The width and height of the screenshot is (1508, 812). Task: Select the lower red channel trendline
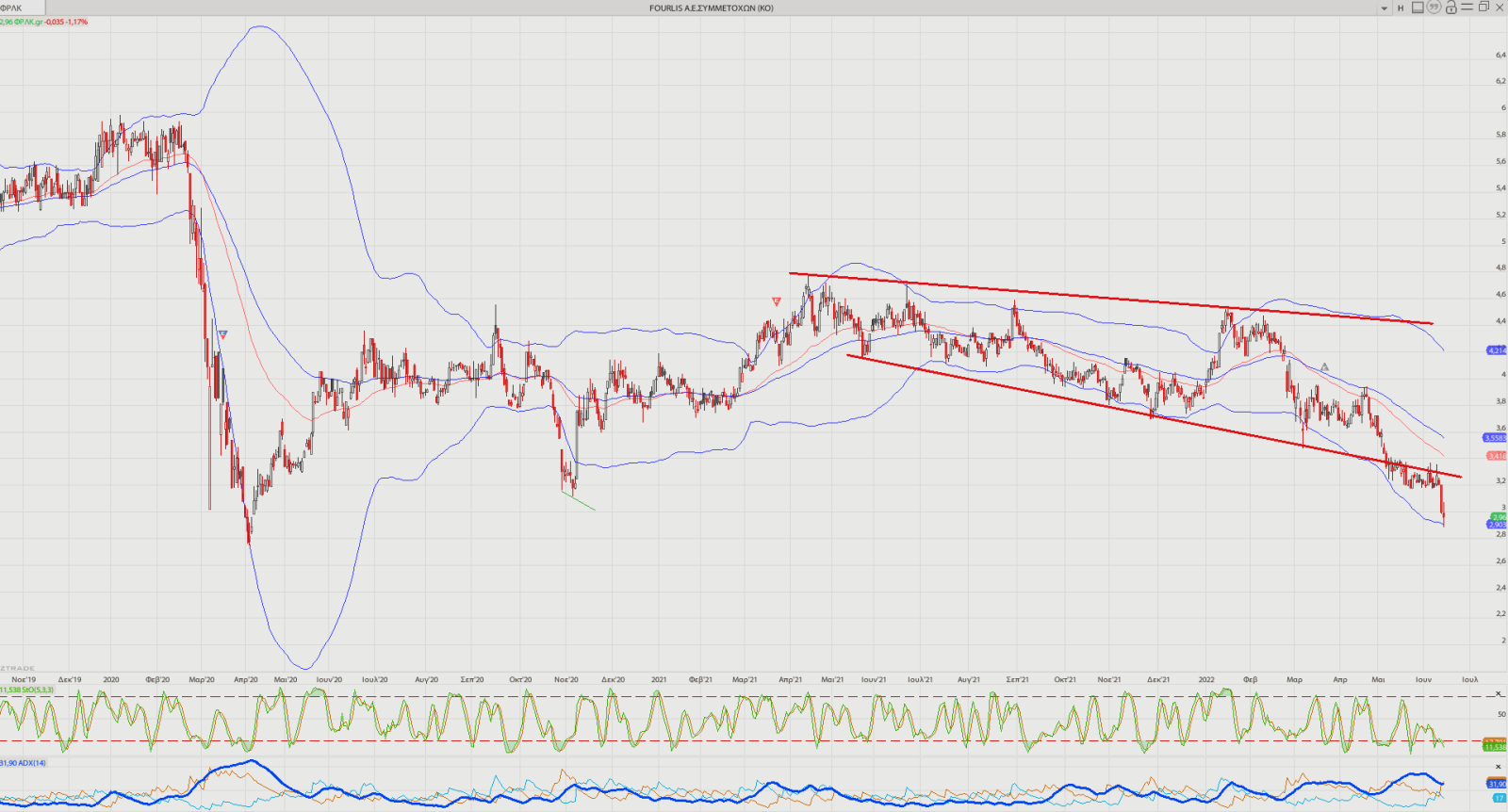tap(1155, 416)
